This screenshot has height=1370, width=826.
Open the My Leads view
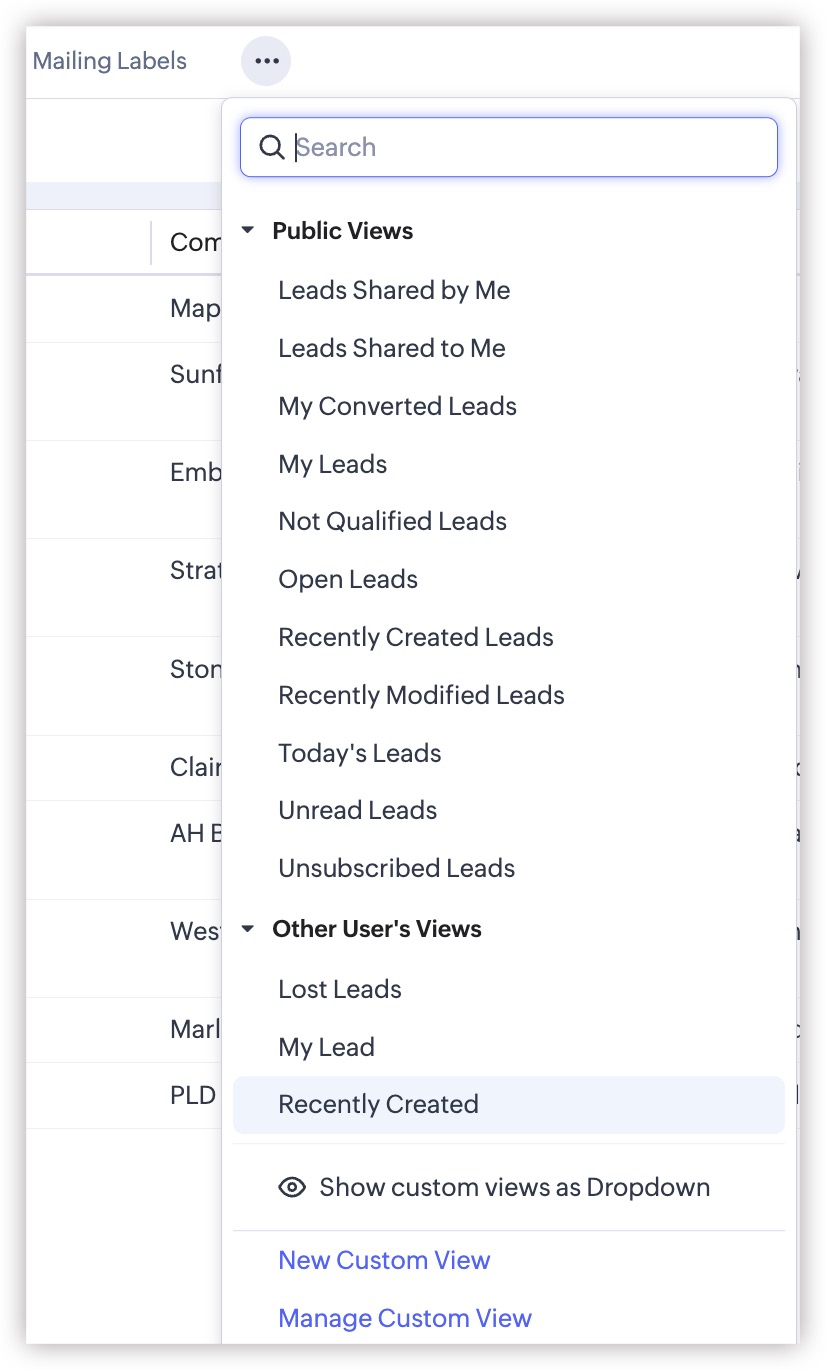click(x=333, y=465)
